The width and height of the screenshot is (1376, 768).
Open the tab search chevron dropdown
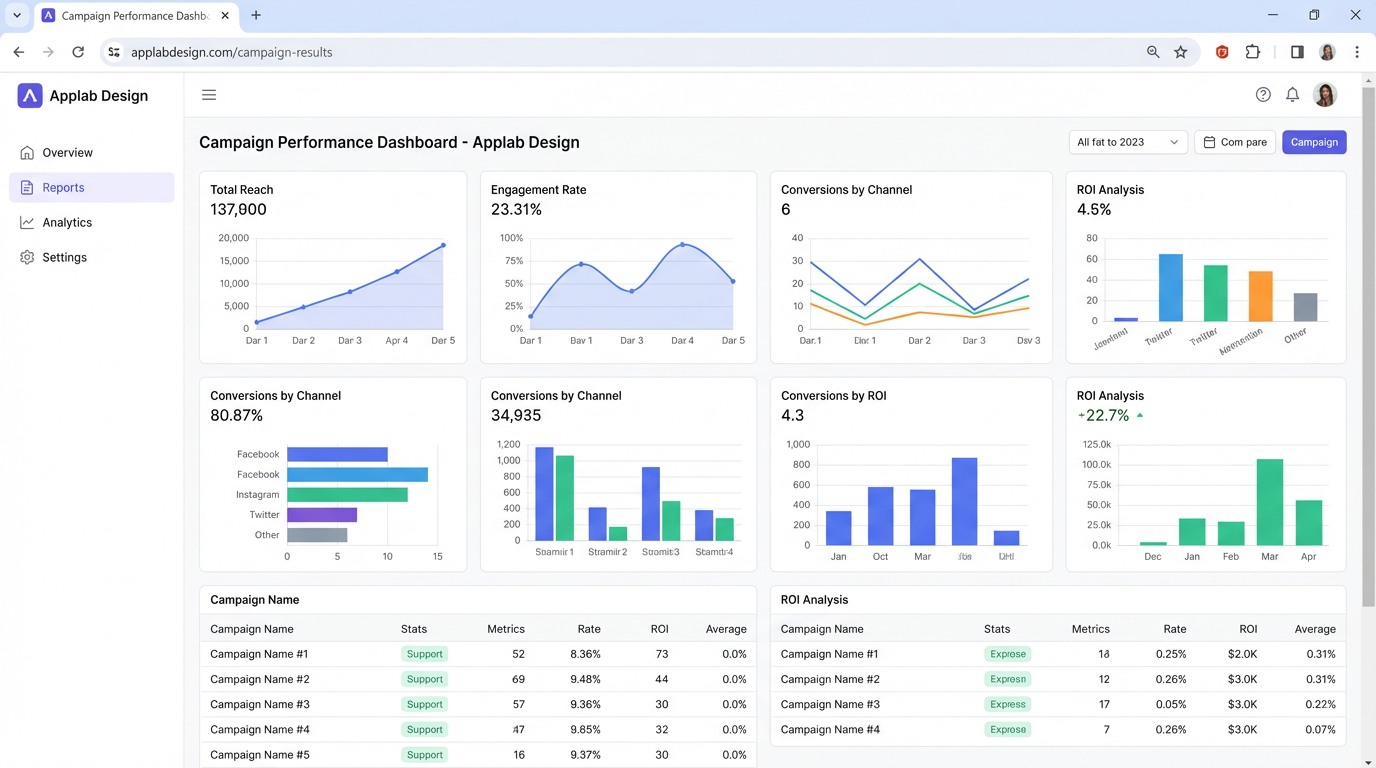(17, 16)
